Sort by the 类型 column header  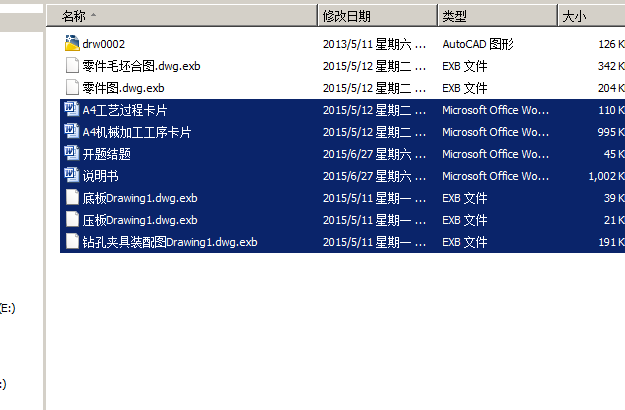pos(497,16)
